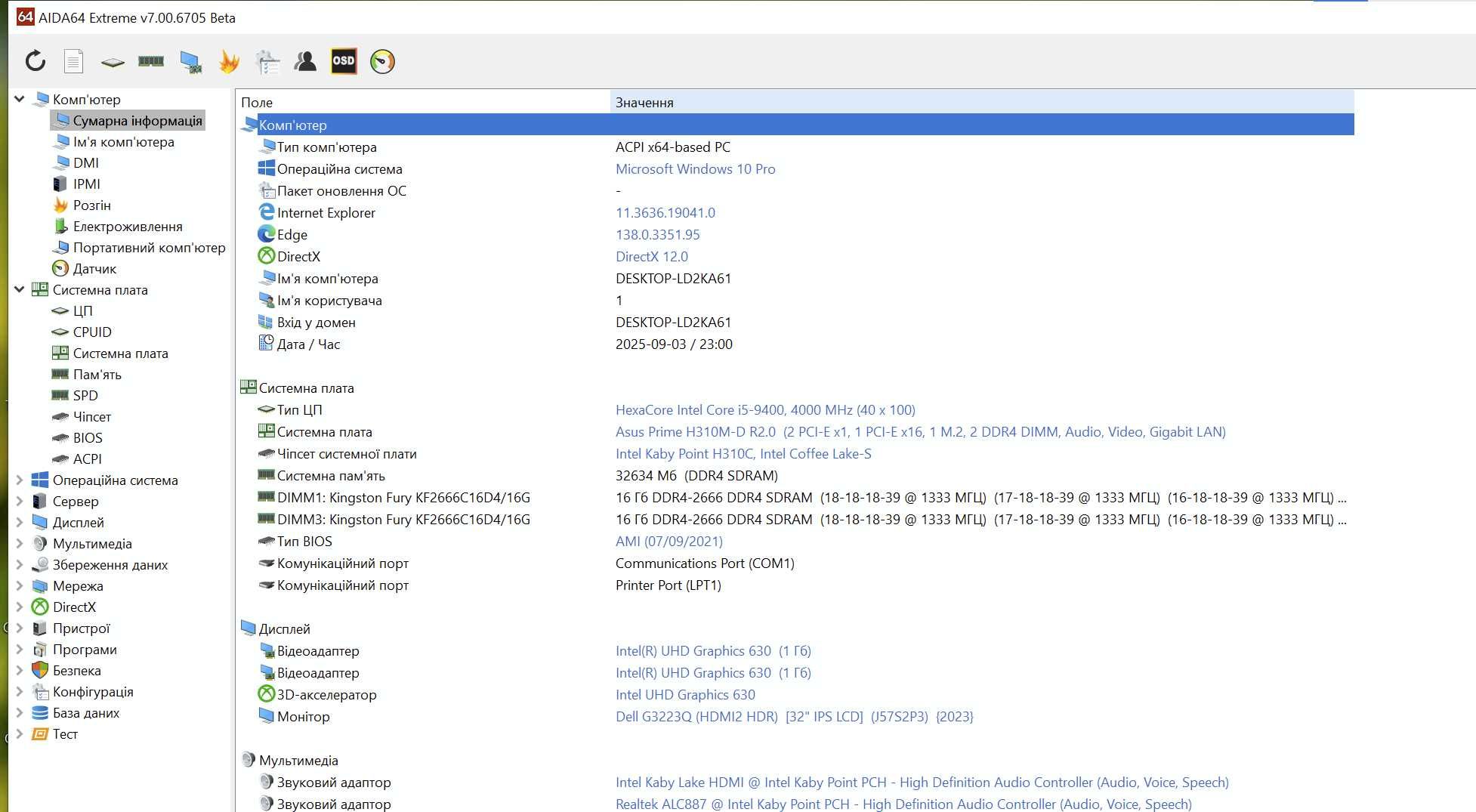Open the DirectX 12.0 link
Screen dimensions: 1476x812
(652, 257)
